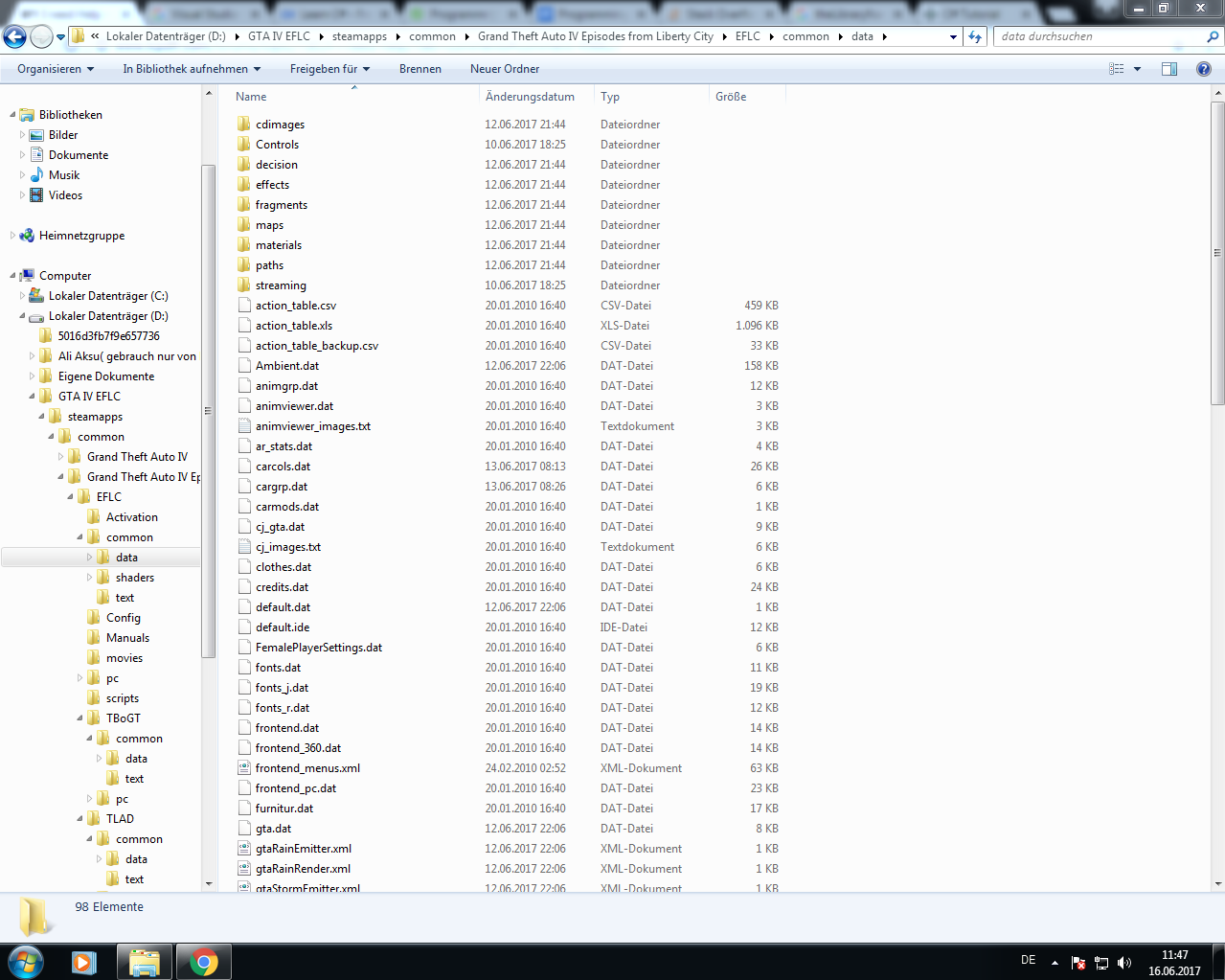Screen dimensions: 1225x980
Task: Open Chrome from the taskbar
Action: [203, 962]
